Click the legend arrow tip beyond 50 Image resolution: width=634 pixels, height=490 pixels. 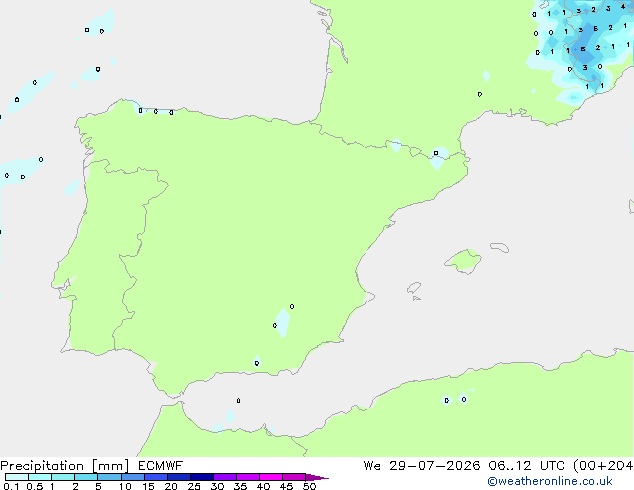point(317,477)
